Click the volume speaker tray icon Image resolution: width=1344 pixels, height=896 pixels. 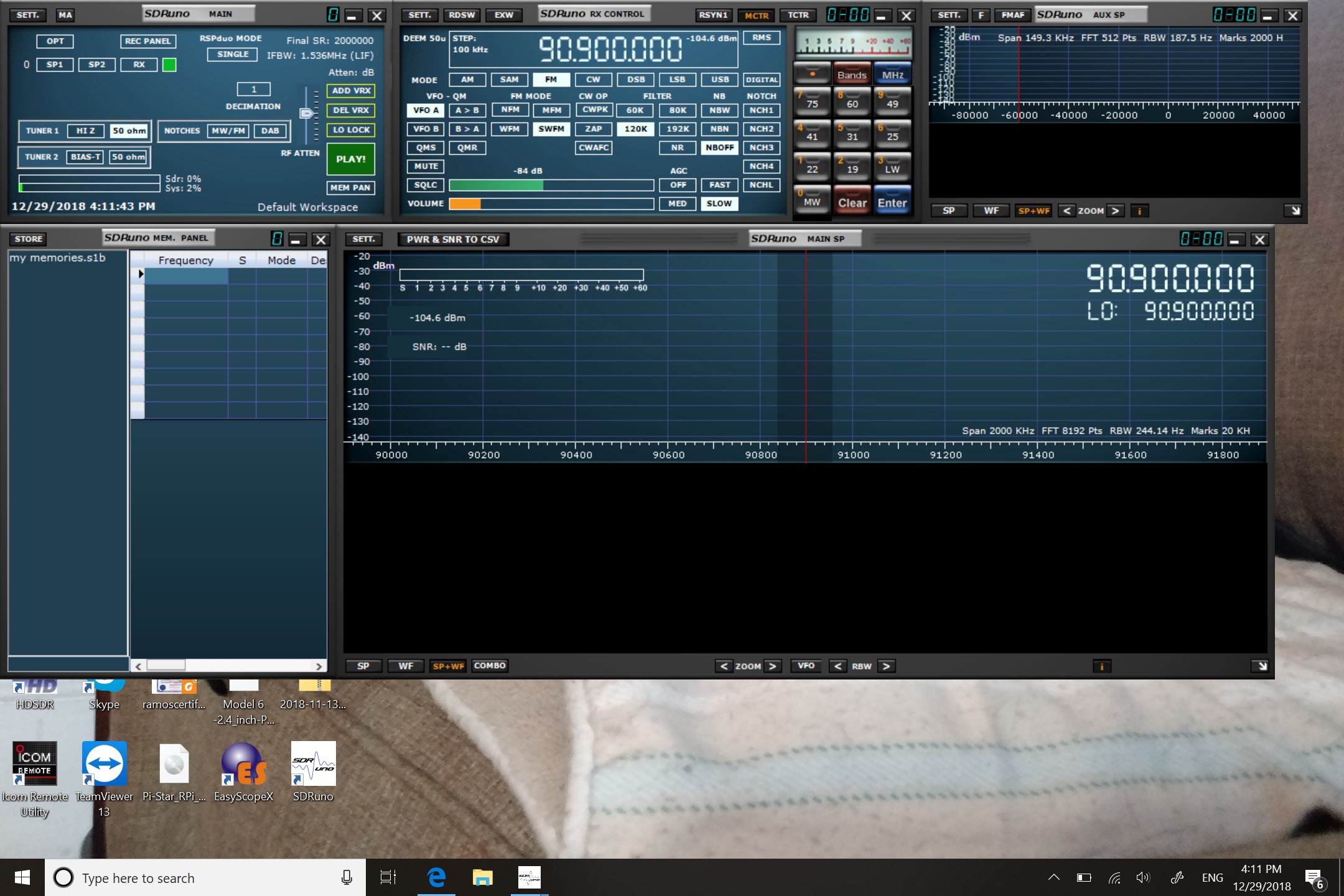coord(1143,878)
